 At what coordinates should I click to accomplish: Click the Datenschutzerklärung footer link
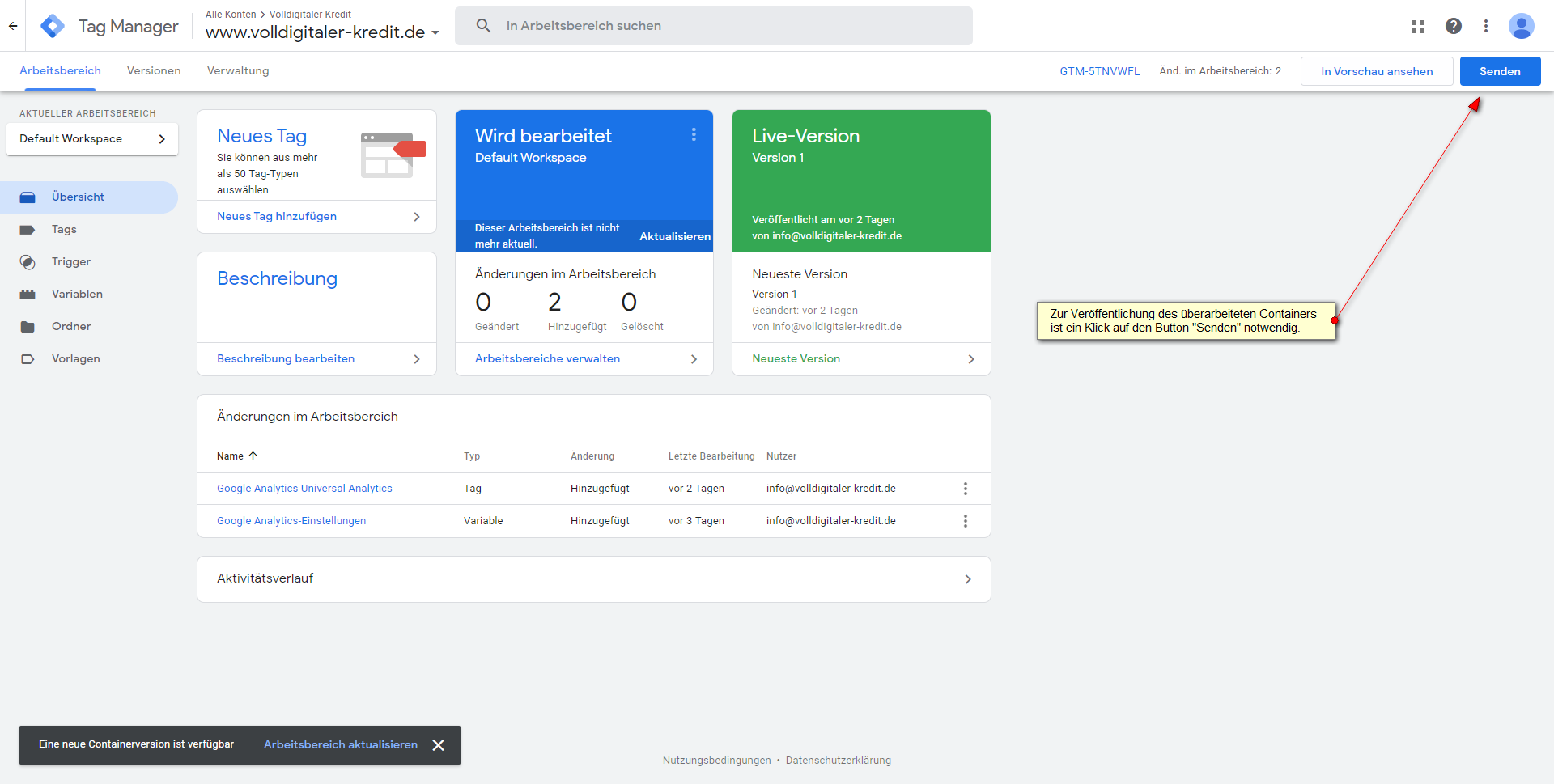click(x=838, y=761)
